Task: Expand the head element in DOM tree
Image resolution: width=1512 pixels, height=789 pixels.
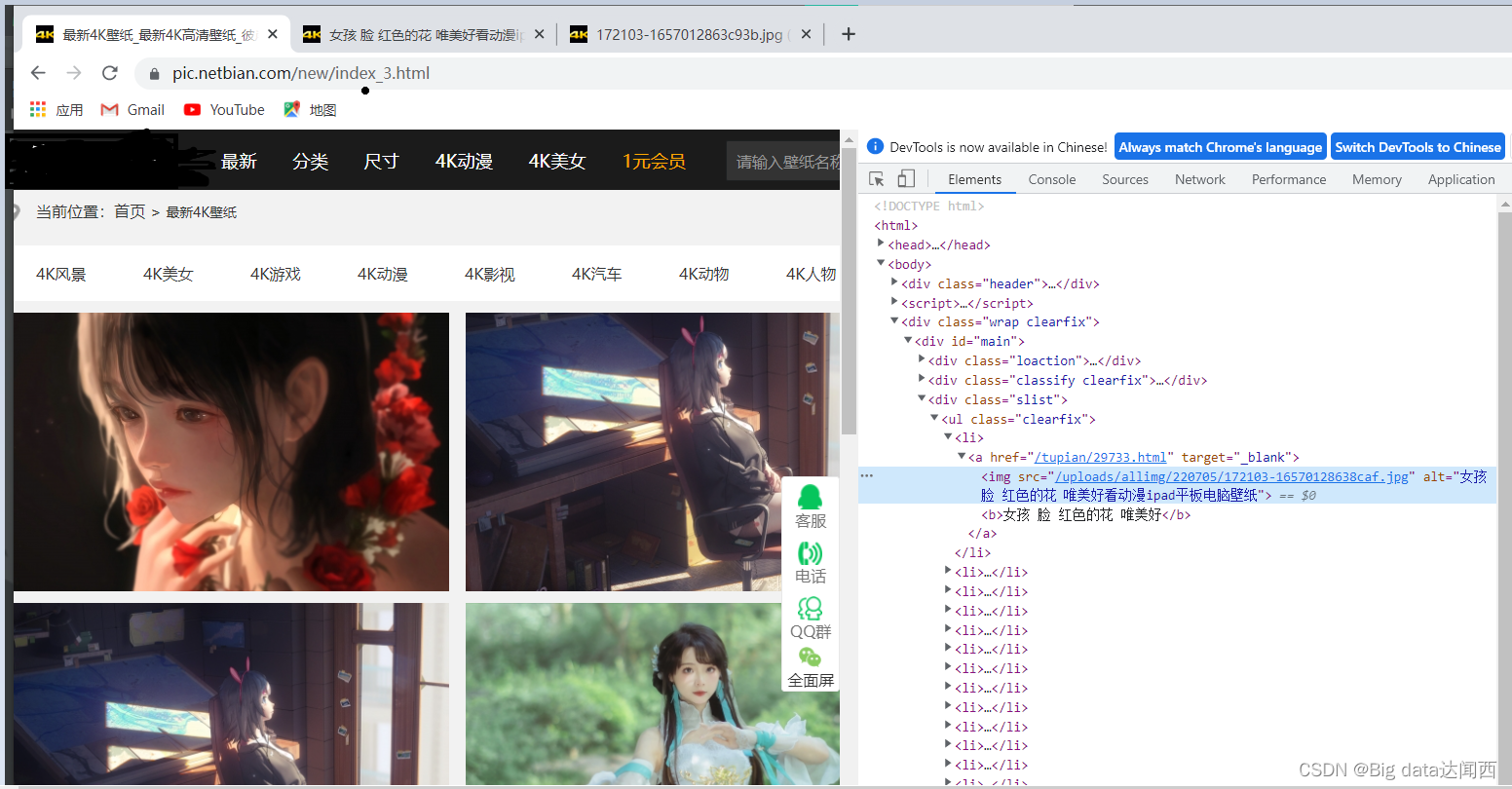Action: pos(881,244)
